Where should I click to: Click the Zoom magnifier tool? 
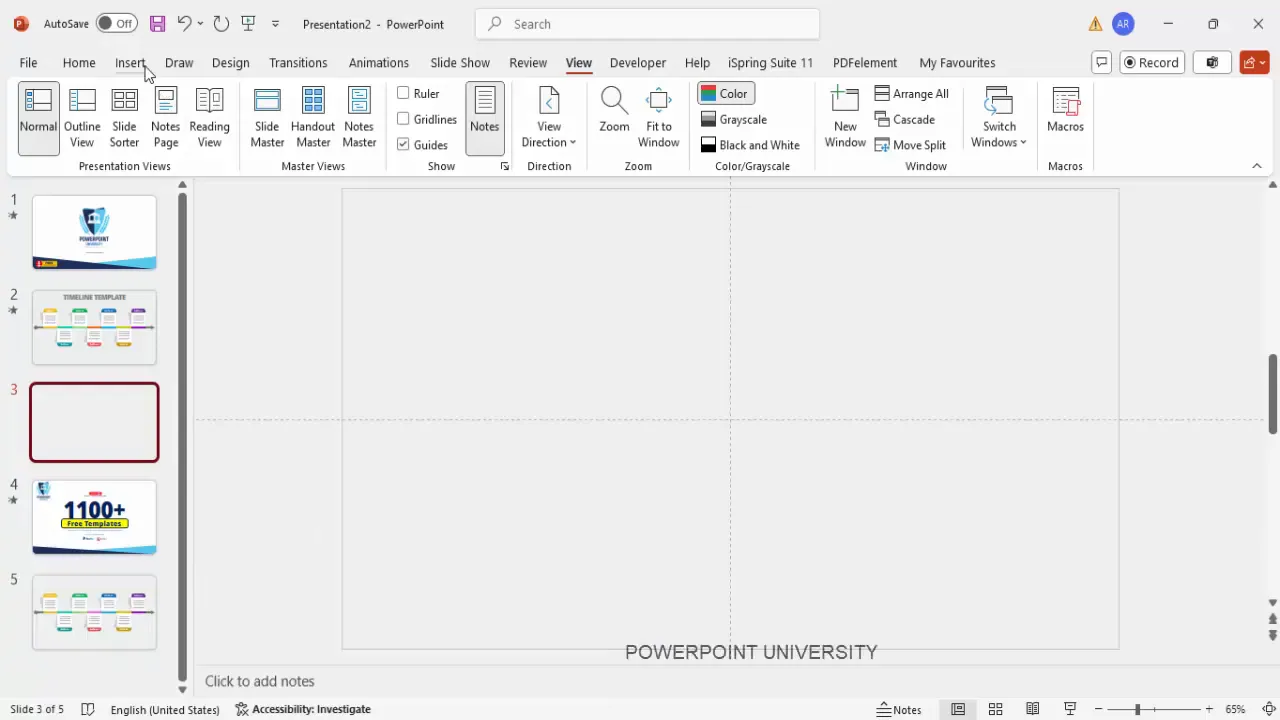614,113
